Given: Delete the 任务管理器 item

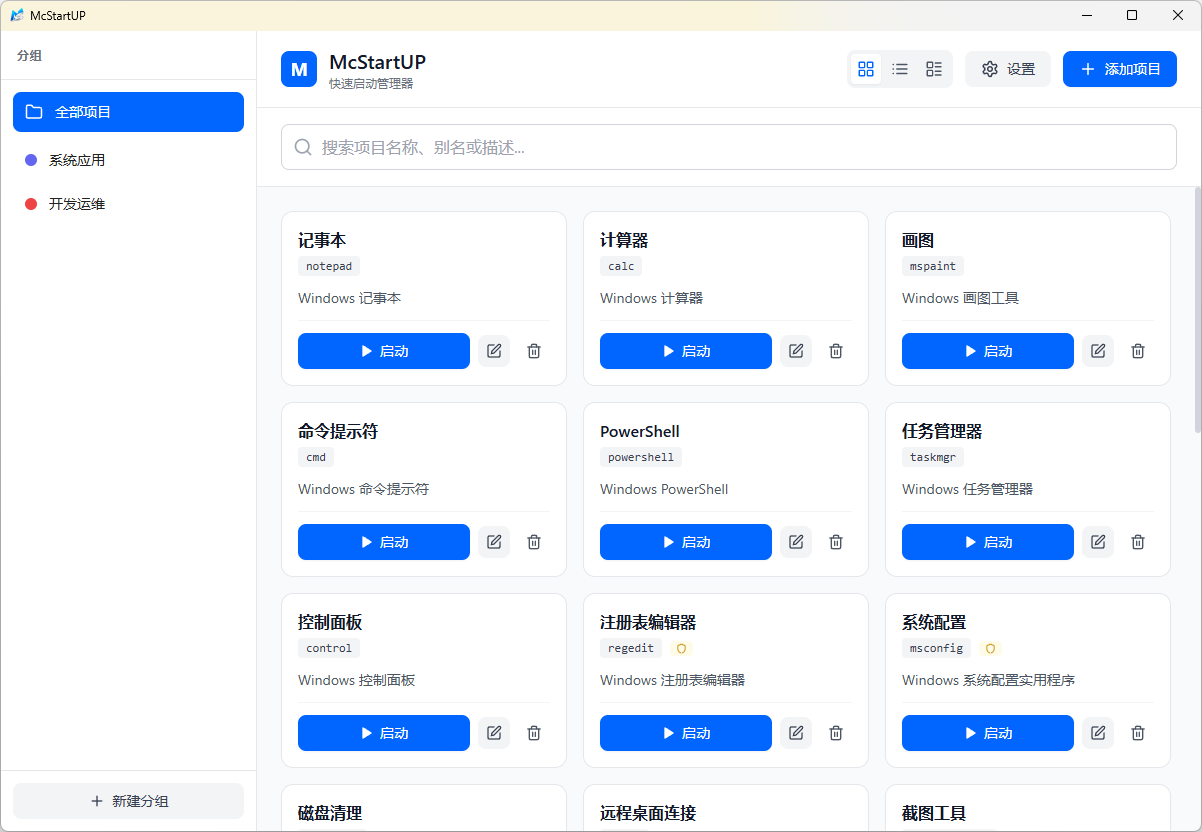Looking at the screenshot, I should coord(1138,542).
